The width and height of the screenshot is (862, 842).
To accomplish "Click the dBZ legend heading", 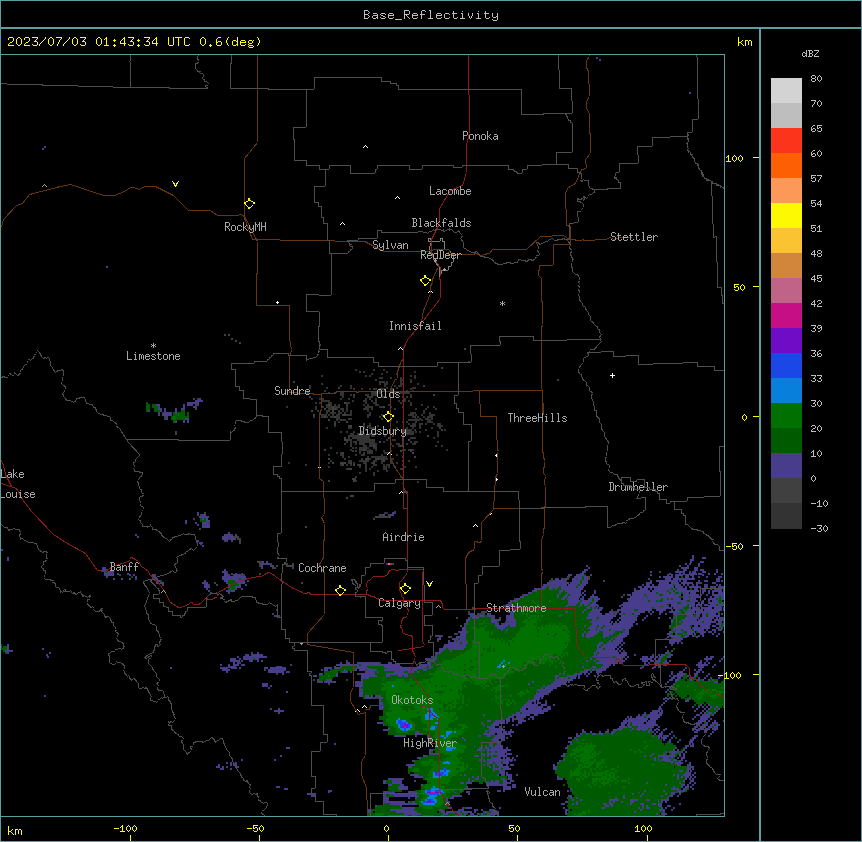I will [810, 53].
